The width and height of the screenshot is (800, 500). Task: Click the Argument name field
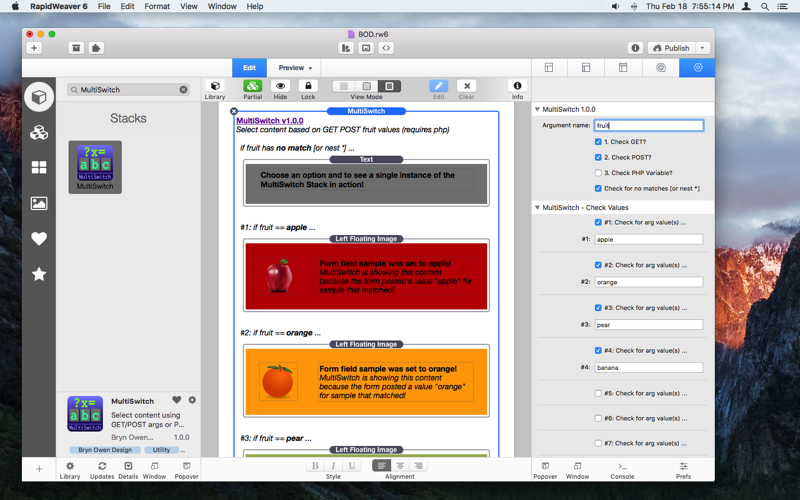click(x=648, y=126)
